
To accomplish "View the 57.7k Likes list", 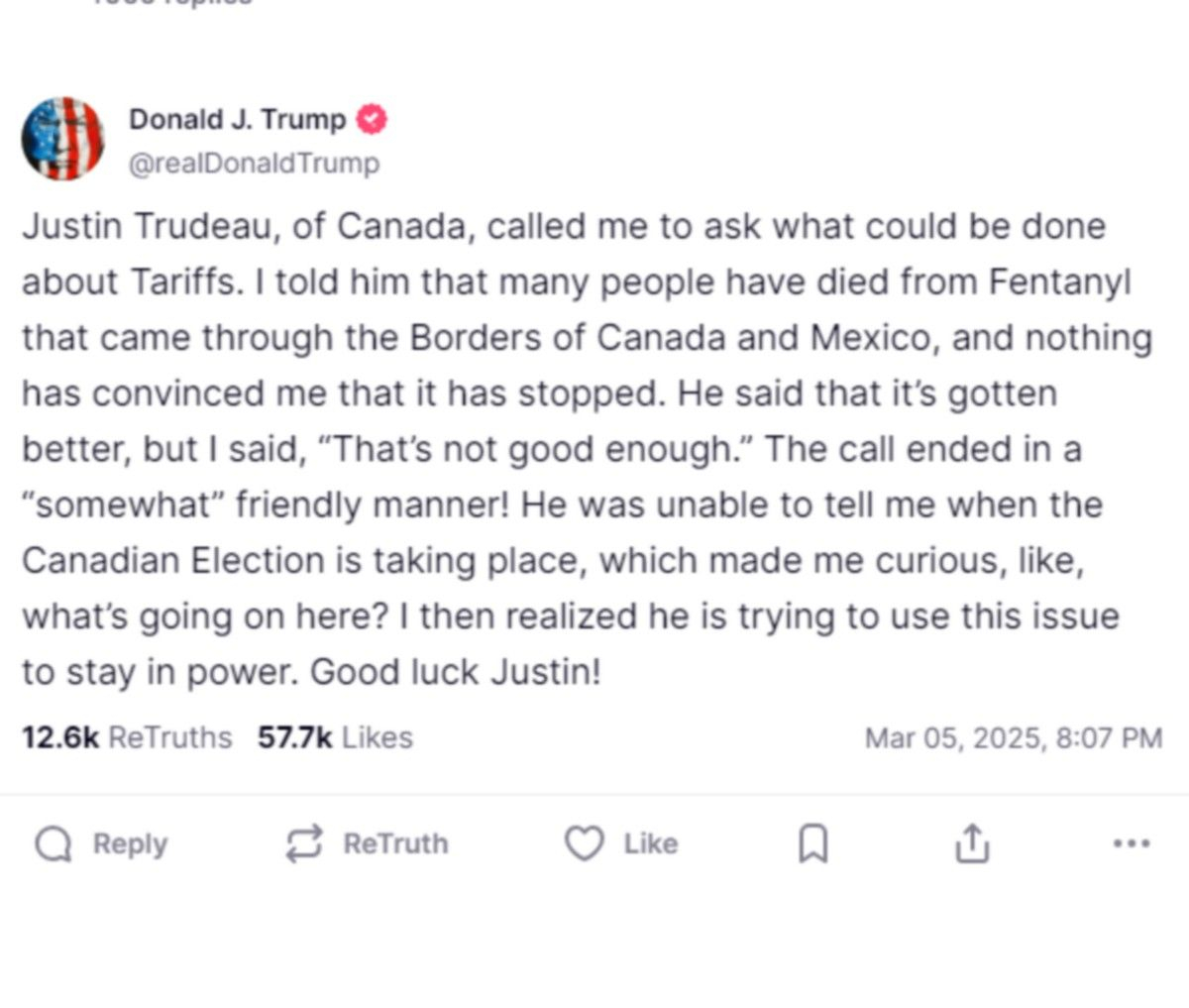I will pyautogui.click(x=335, y=737).
